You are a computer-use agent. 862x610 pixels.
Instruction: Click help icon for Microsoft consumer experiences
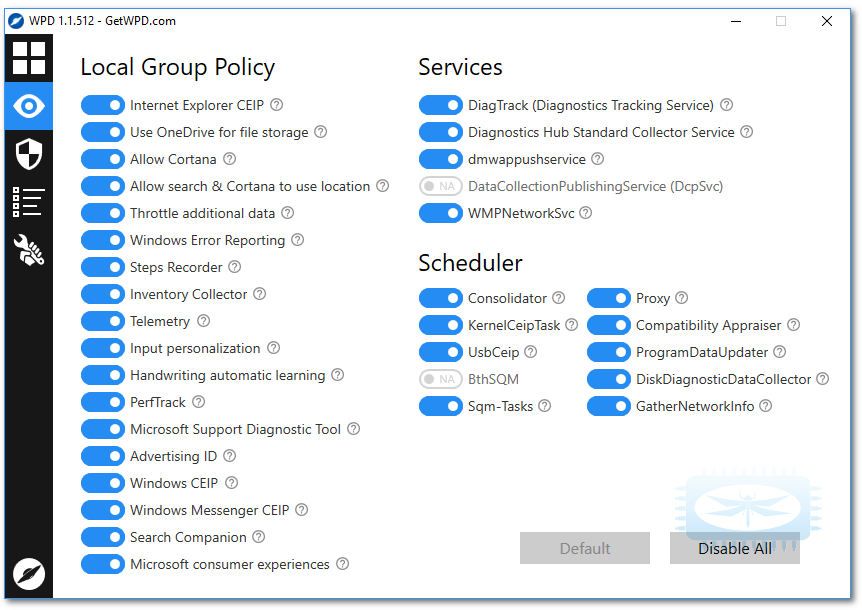(342, 563)
